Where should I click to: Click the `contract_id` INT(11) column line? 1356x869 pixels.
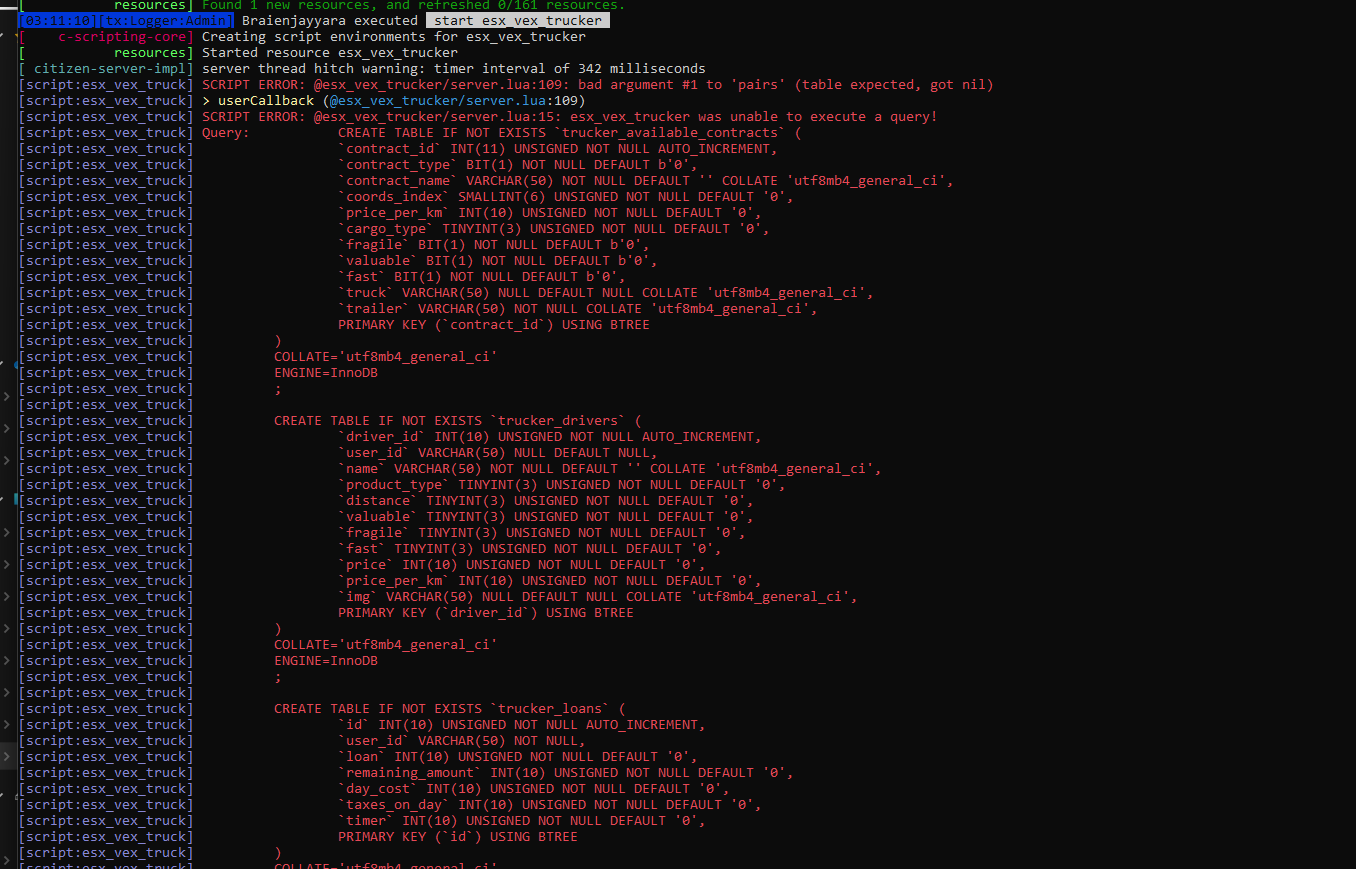[558, 149]
